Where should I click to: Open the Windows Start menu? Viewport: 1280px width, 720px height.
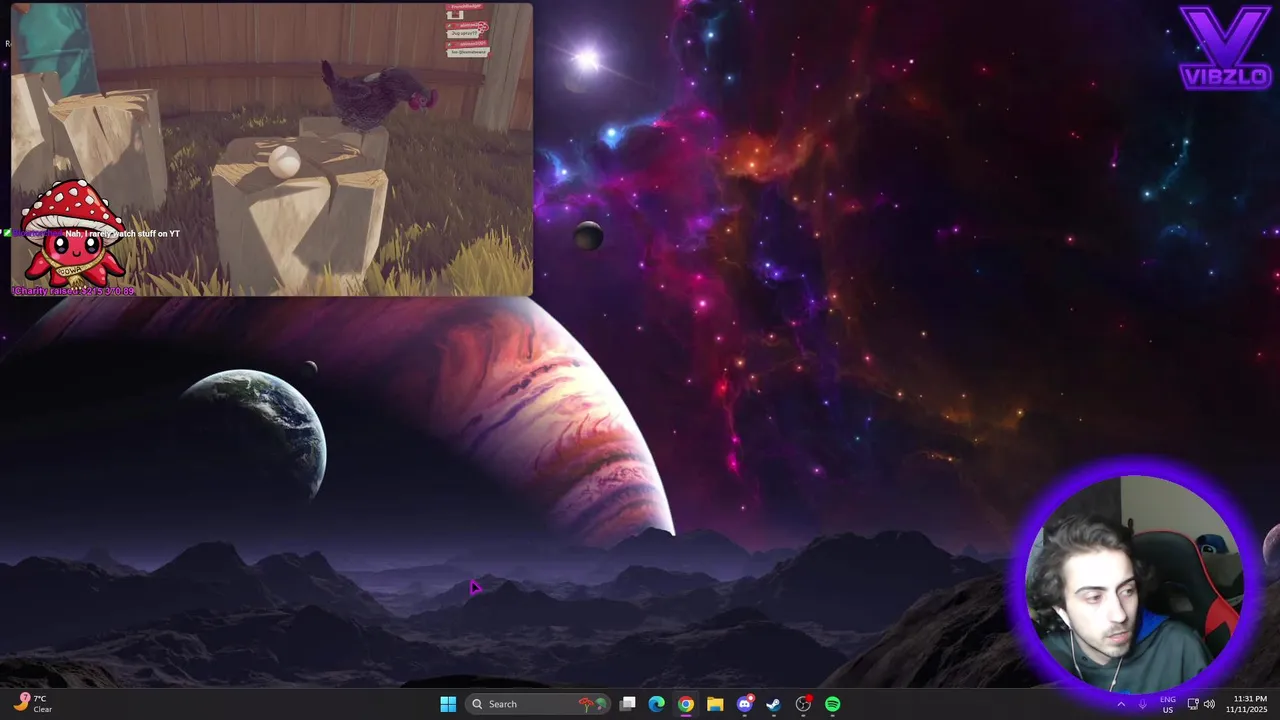pos(448,704)
